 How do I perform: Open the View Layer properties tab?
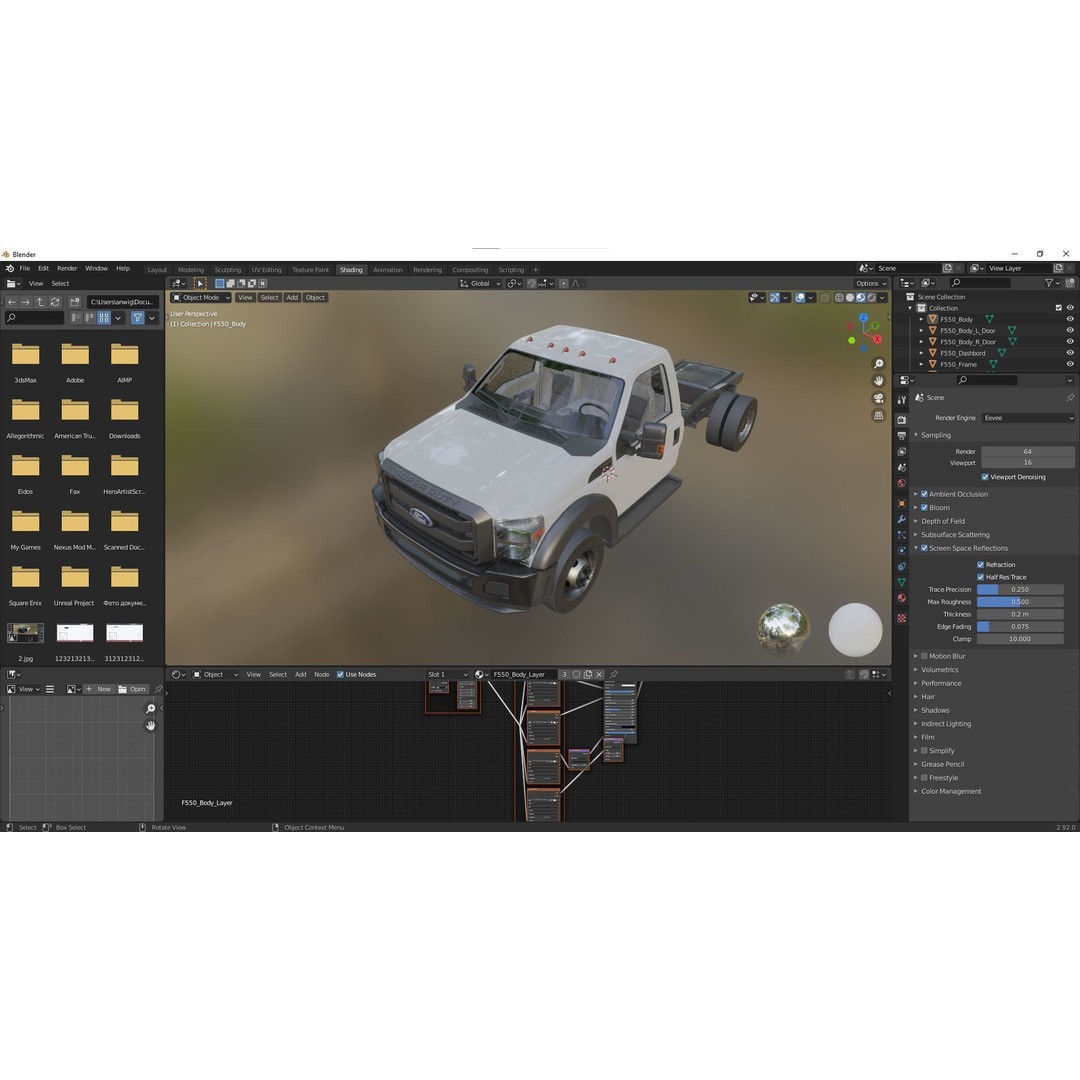coord(902,451)
